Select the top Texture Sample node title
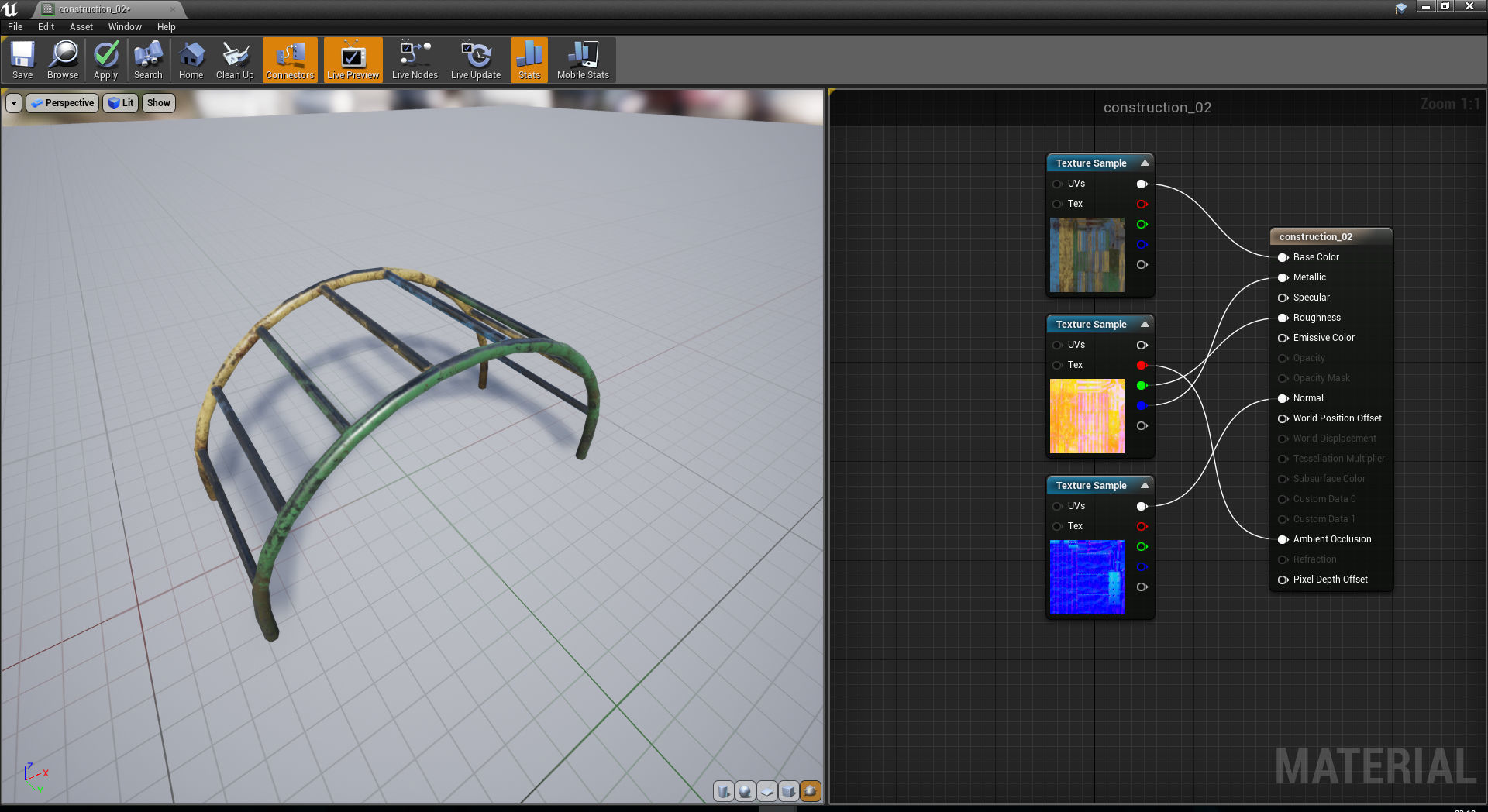The image size is (1488, 812). tap(1091, 163)
